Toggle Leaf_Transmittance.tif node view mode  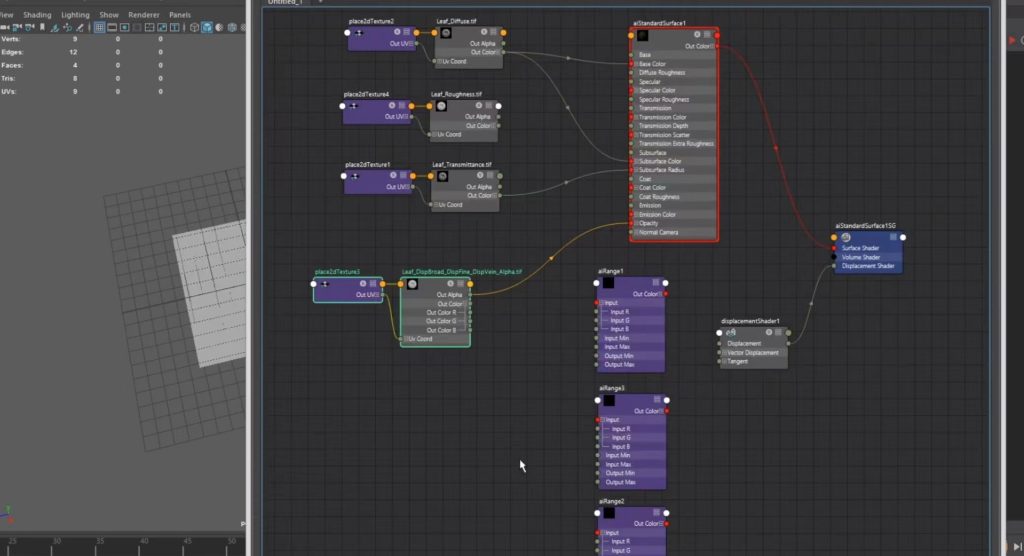tap(490, 176)
